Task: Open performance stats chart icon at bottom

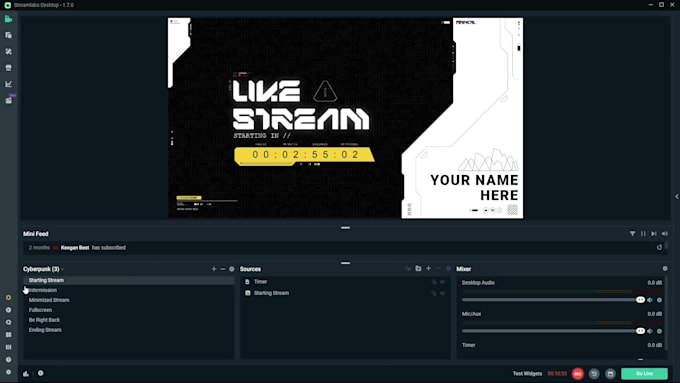Action: [x=26, y=373]
